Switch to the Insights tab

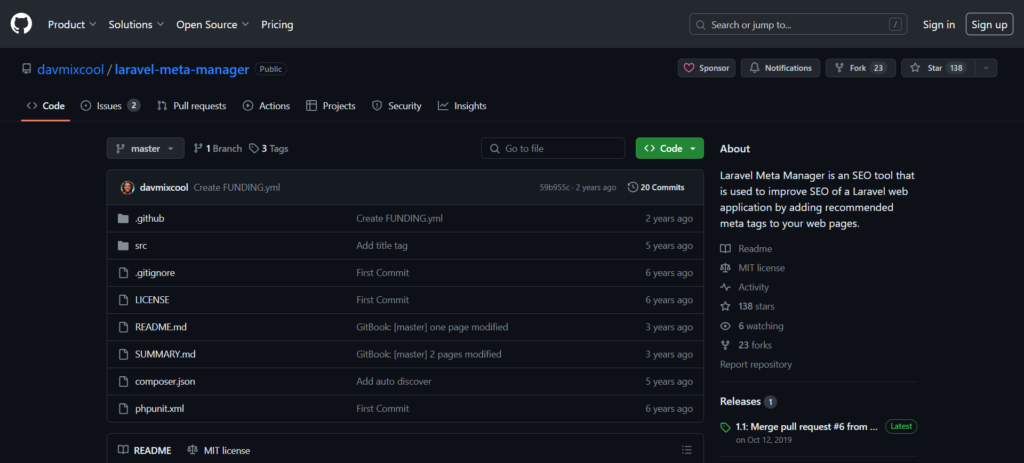click(x=462, y=106)
